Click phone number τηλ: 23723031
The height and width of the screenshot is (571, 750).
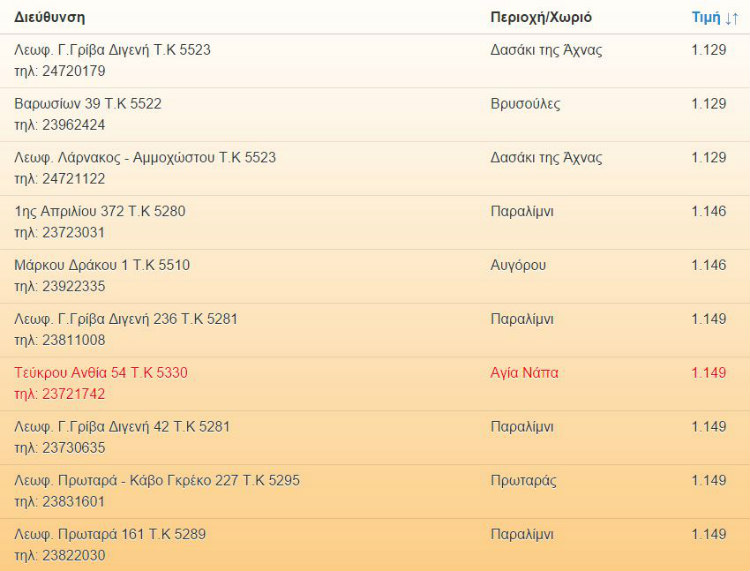60,233
